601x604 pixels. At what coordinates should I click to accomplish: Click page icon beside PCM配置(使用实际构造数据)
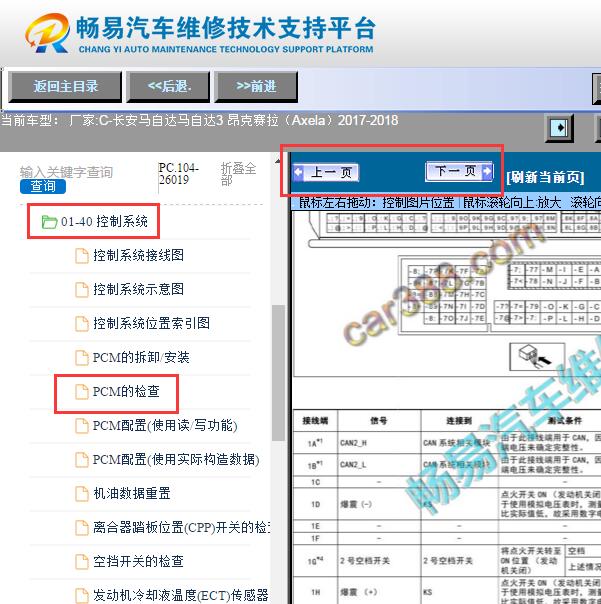click(82, 460)
